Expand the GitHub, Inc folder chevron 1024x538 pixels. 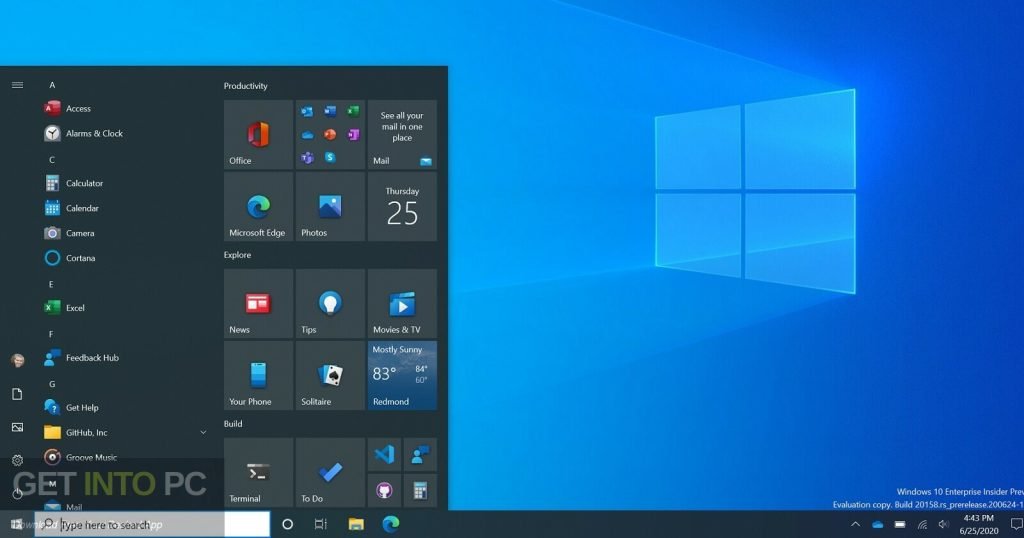203,432
